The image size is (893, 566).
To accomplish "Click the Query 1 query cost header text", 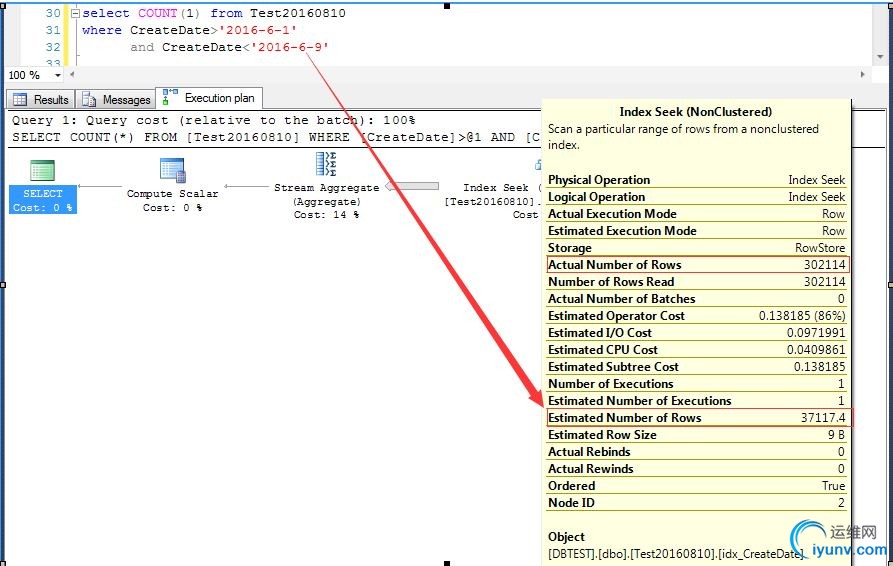I will click(x=214, y=120).
